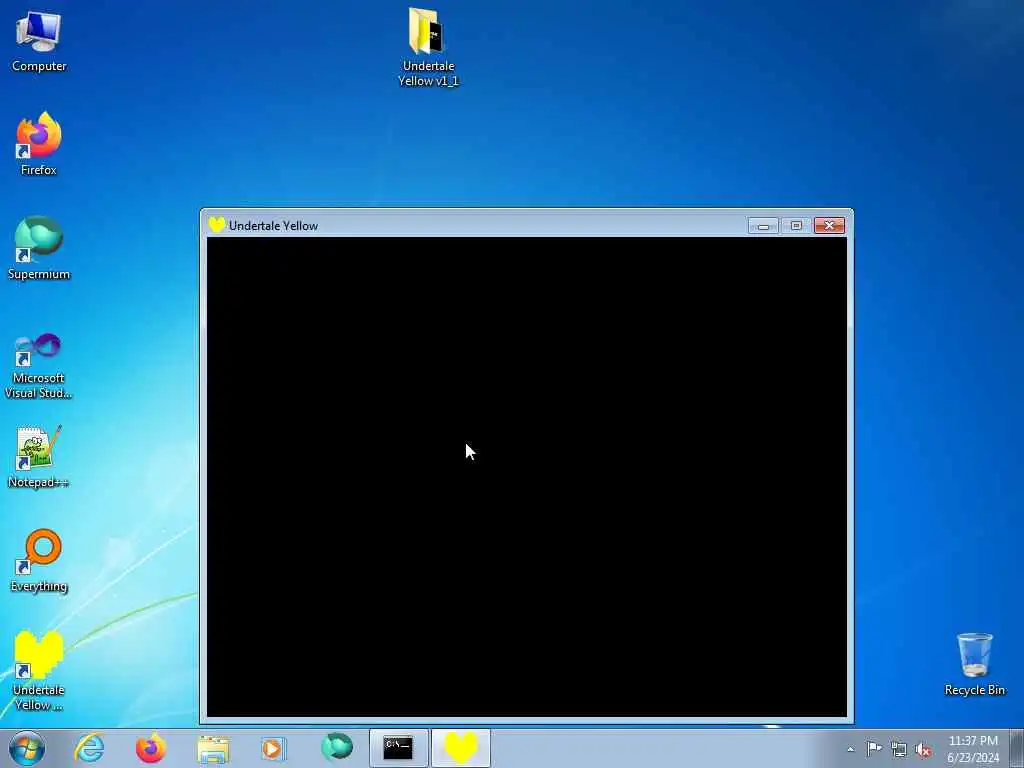
Task: Maximize the Undertale Yellow window
Action: click(x=796, y=225)
